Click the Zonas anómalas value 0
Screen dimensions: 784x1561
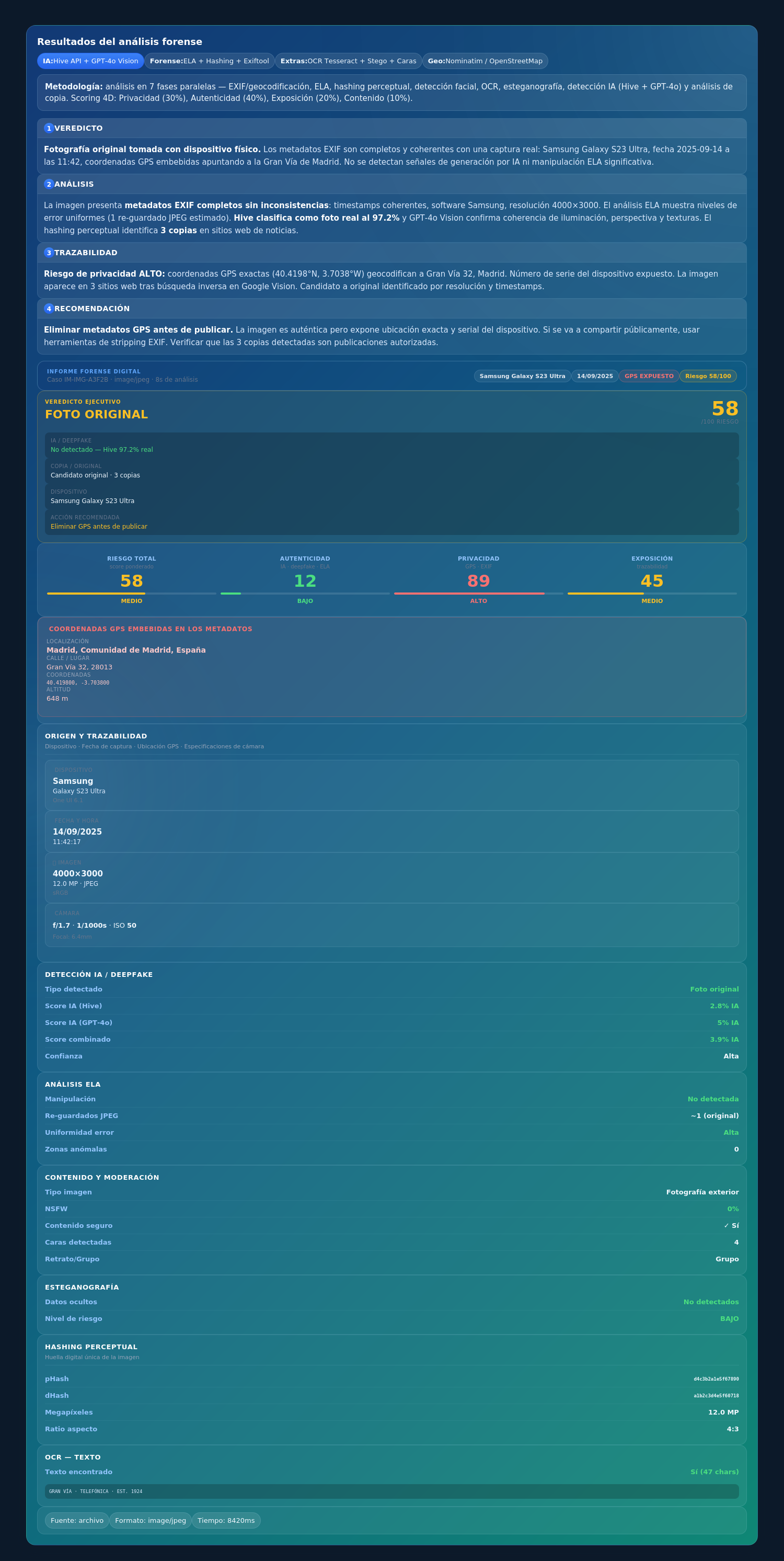tap(736, 1149)
